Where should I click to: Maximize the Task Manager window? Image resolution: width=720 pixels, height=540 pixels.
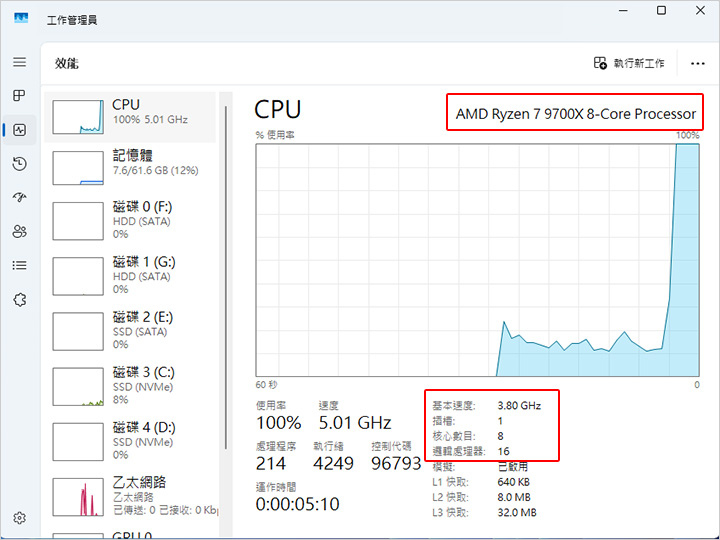[x=661, y=10]
